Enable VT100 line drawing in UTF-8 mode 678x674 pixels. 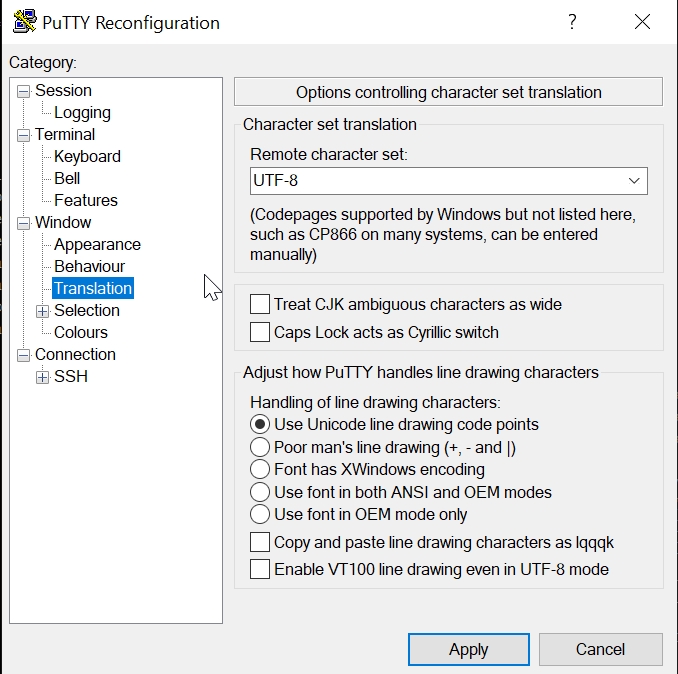coord(260,569)
